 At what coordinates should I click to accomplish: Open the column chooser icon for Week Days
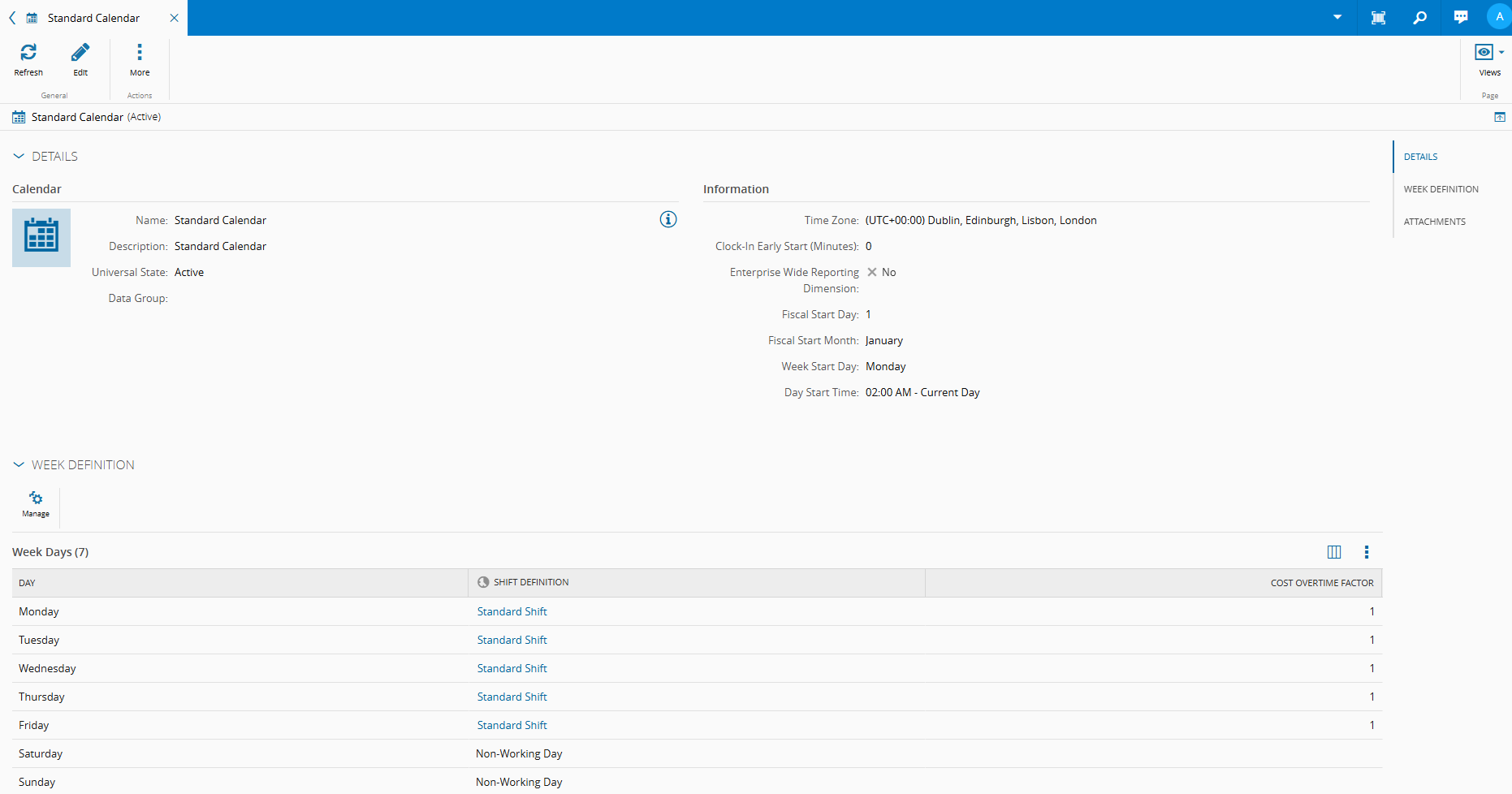[1334, 553]
